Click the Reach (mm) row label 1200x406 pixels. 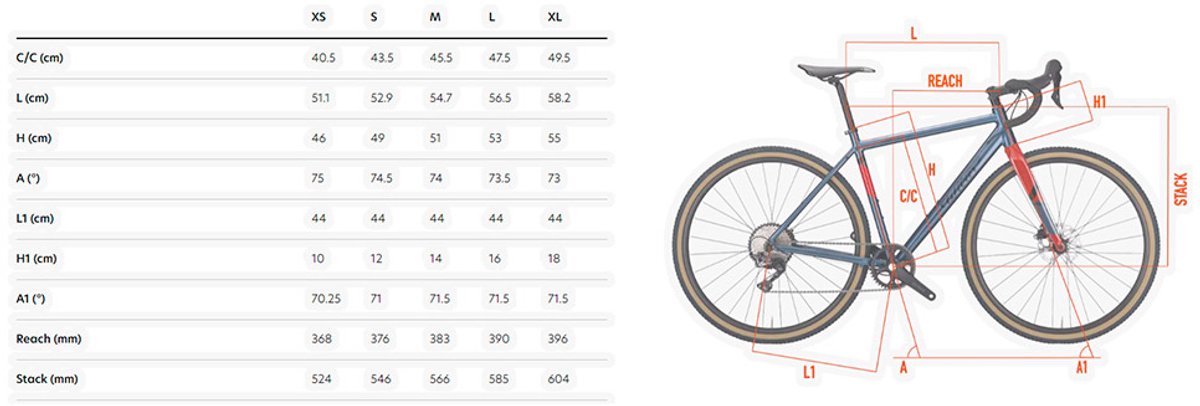[x=47, y=339]
